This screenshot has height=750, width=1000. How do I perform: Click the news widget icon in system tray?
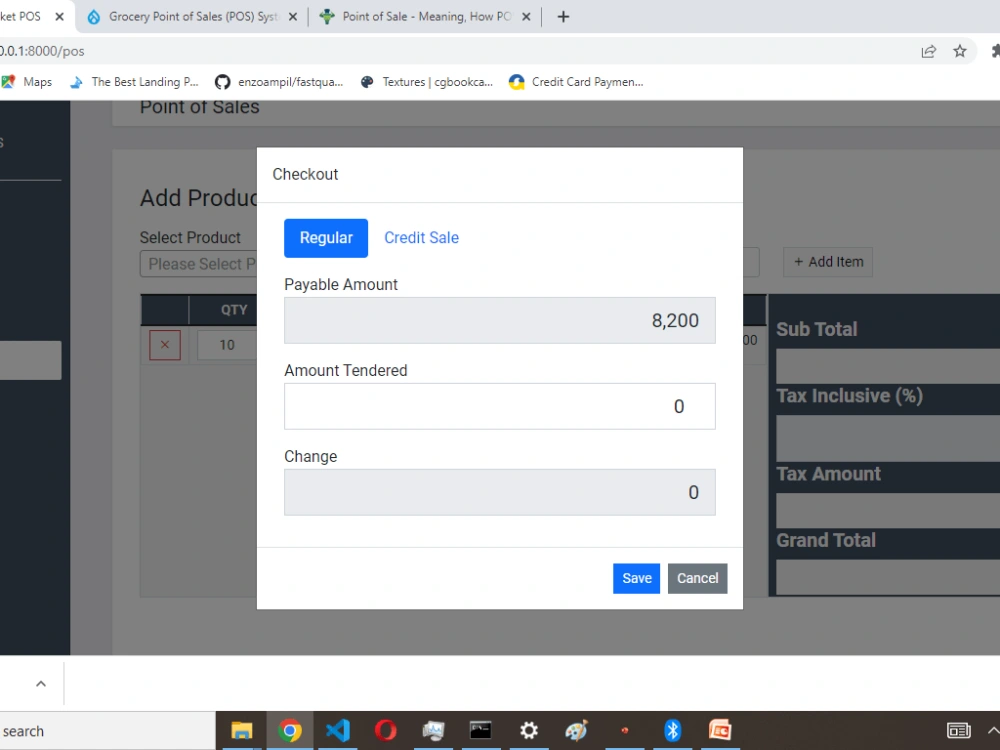(959, 731)
